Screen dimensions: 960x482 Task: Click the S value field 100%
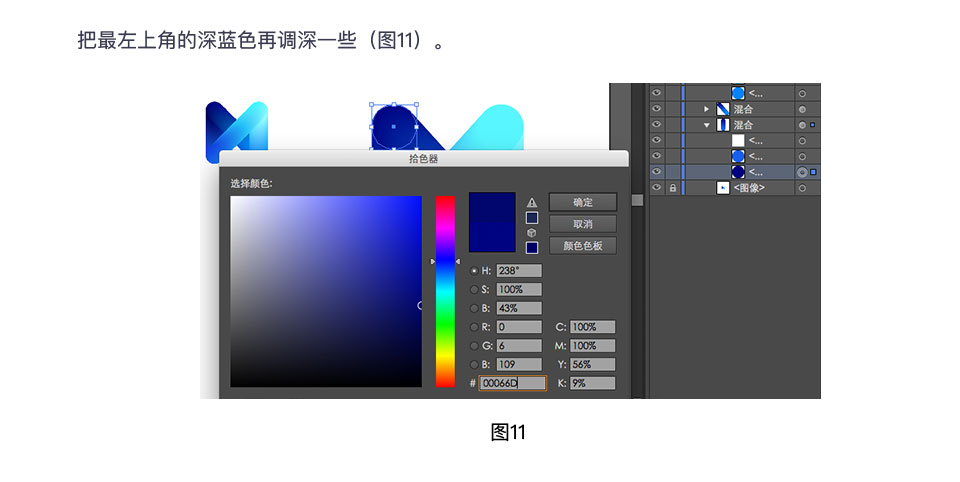click(519, 290)
